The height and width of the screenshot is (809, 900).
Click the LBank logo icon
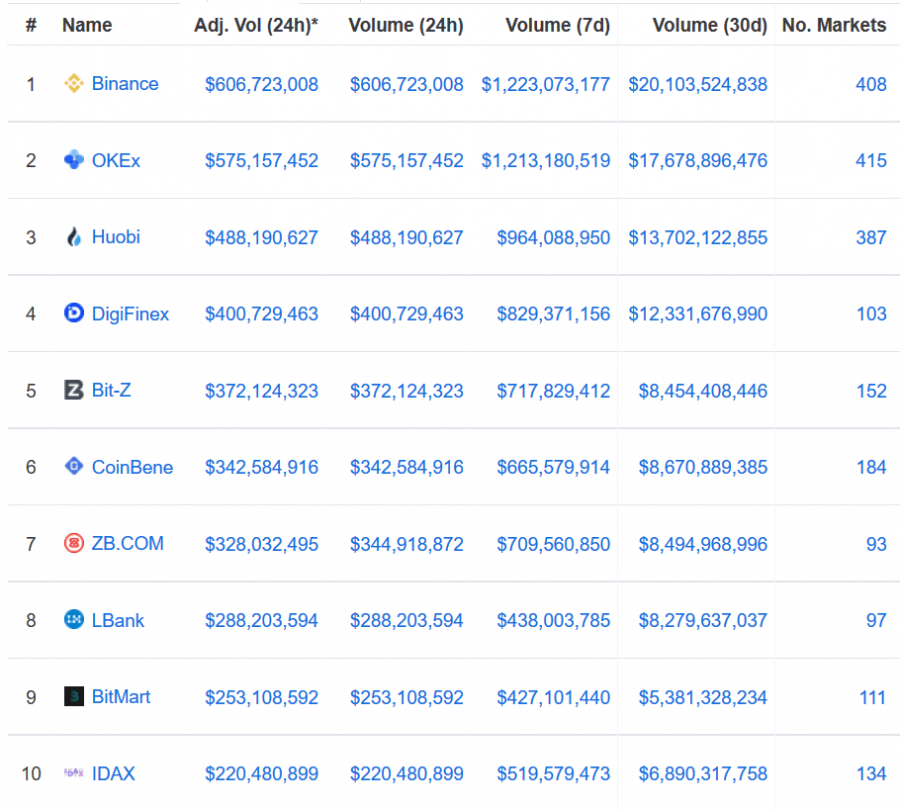point(73,620)
